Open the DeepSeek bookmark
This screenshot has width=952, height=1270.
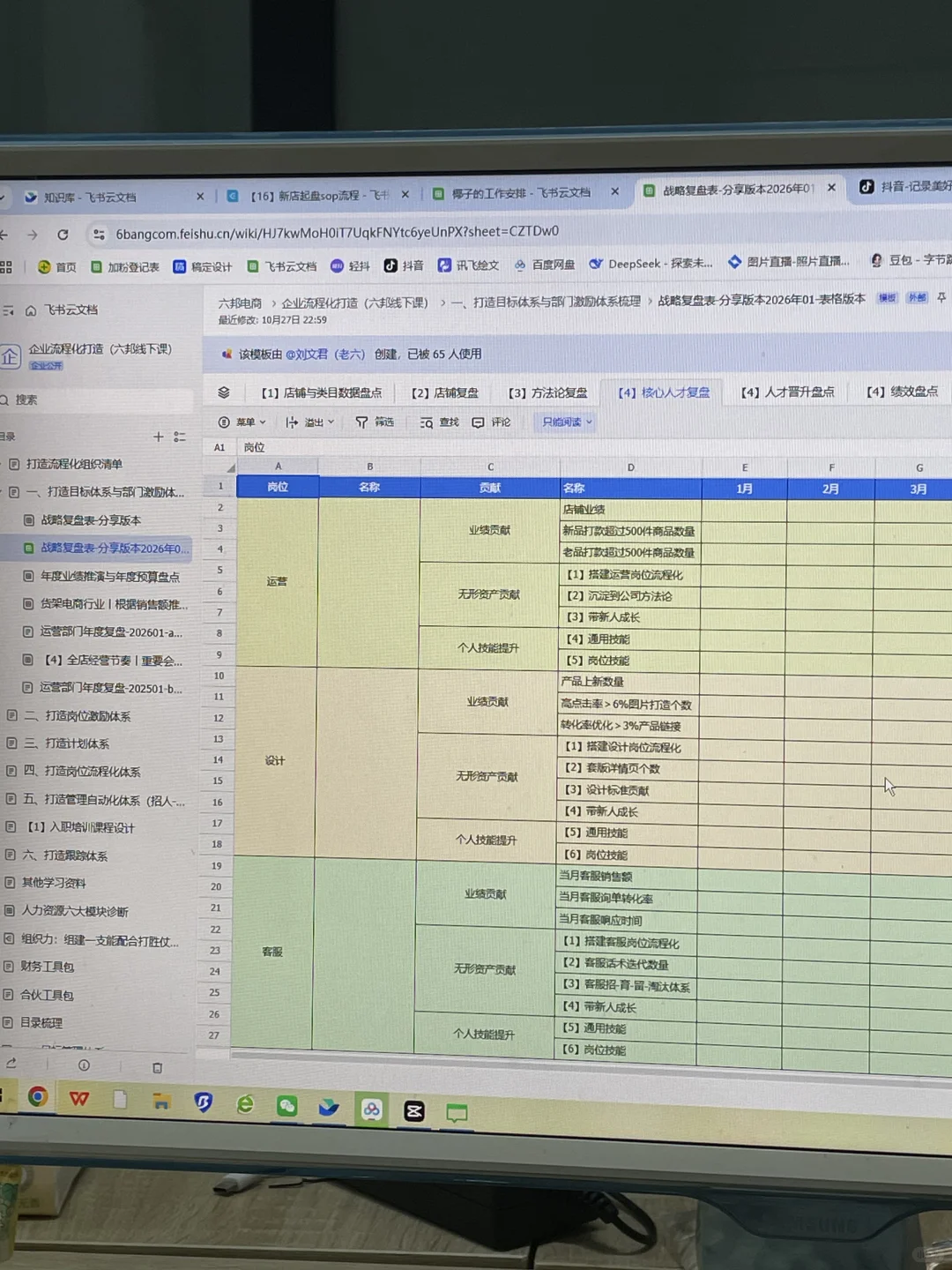(x=651, y=264)
